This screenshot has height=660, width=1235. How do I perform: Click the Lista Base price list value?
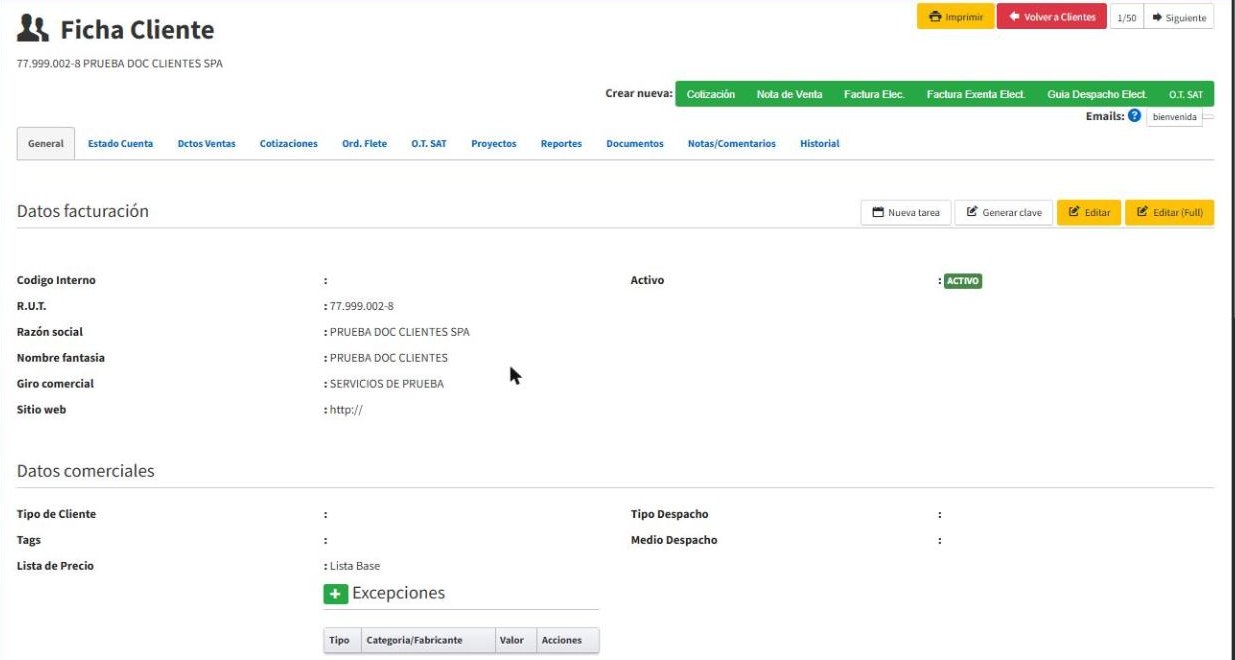pos(355,566)
